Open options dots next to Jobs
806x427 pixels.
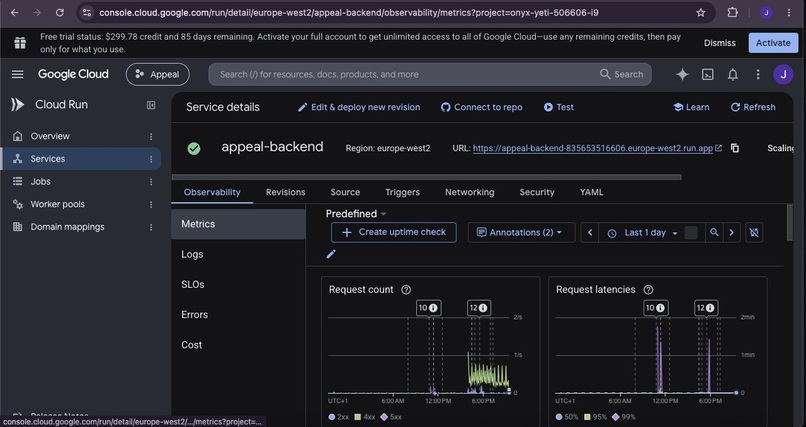coord(151,182)
